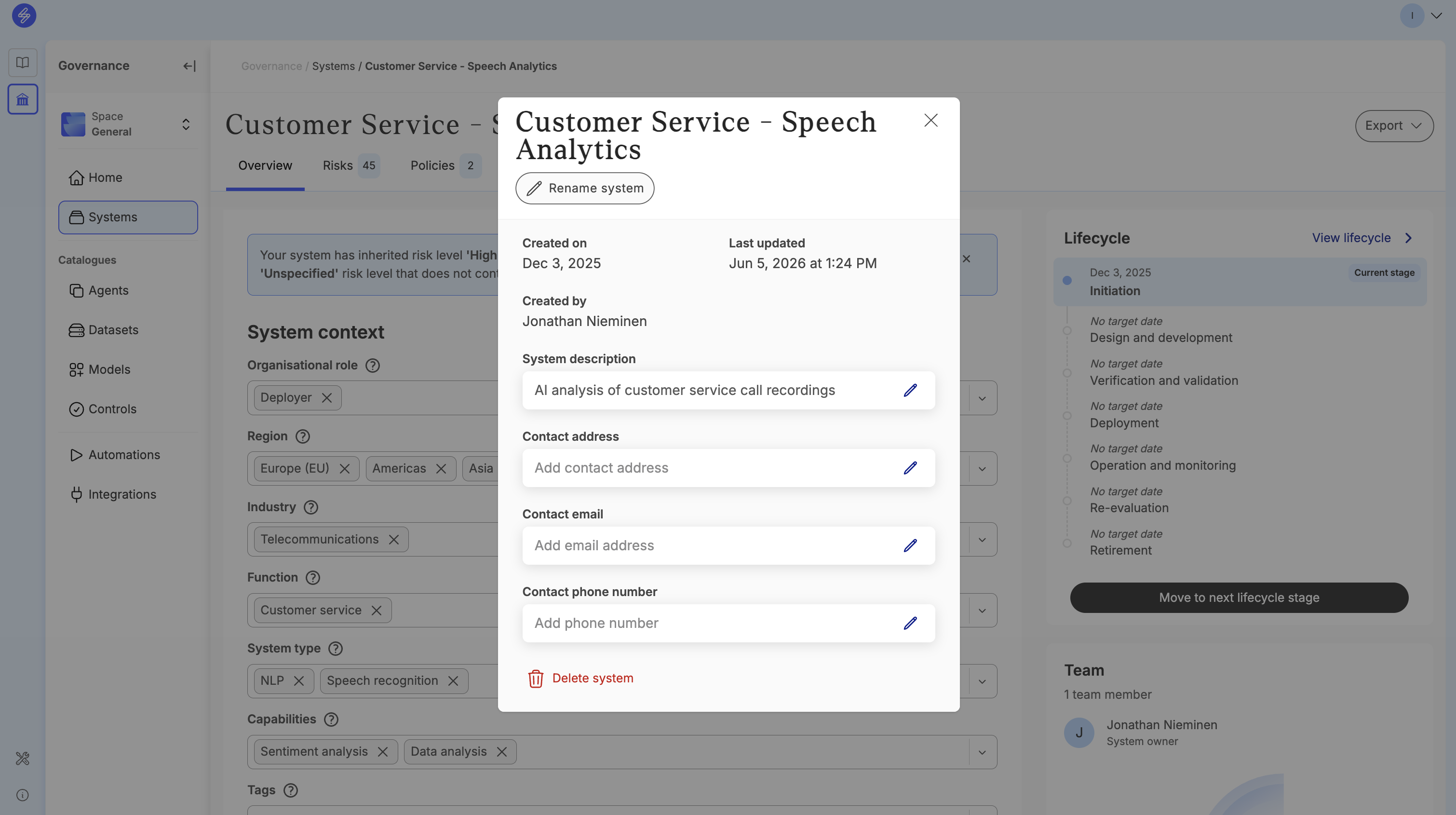Edit the Contact phone number with pencil icon
Screen dimensions: 1456x815
(910, 623)
